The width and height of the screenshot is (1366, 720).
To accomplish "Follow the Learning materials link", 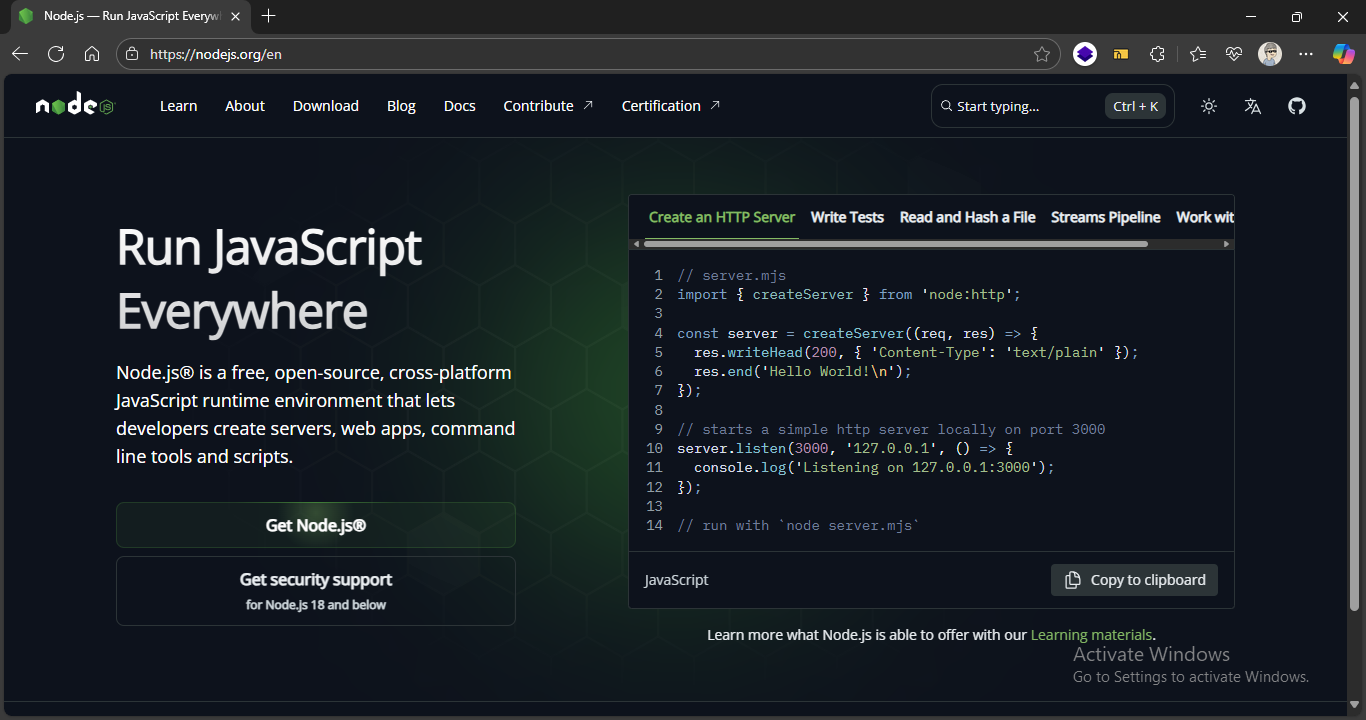I will 1091,634.
